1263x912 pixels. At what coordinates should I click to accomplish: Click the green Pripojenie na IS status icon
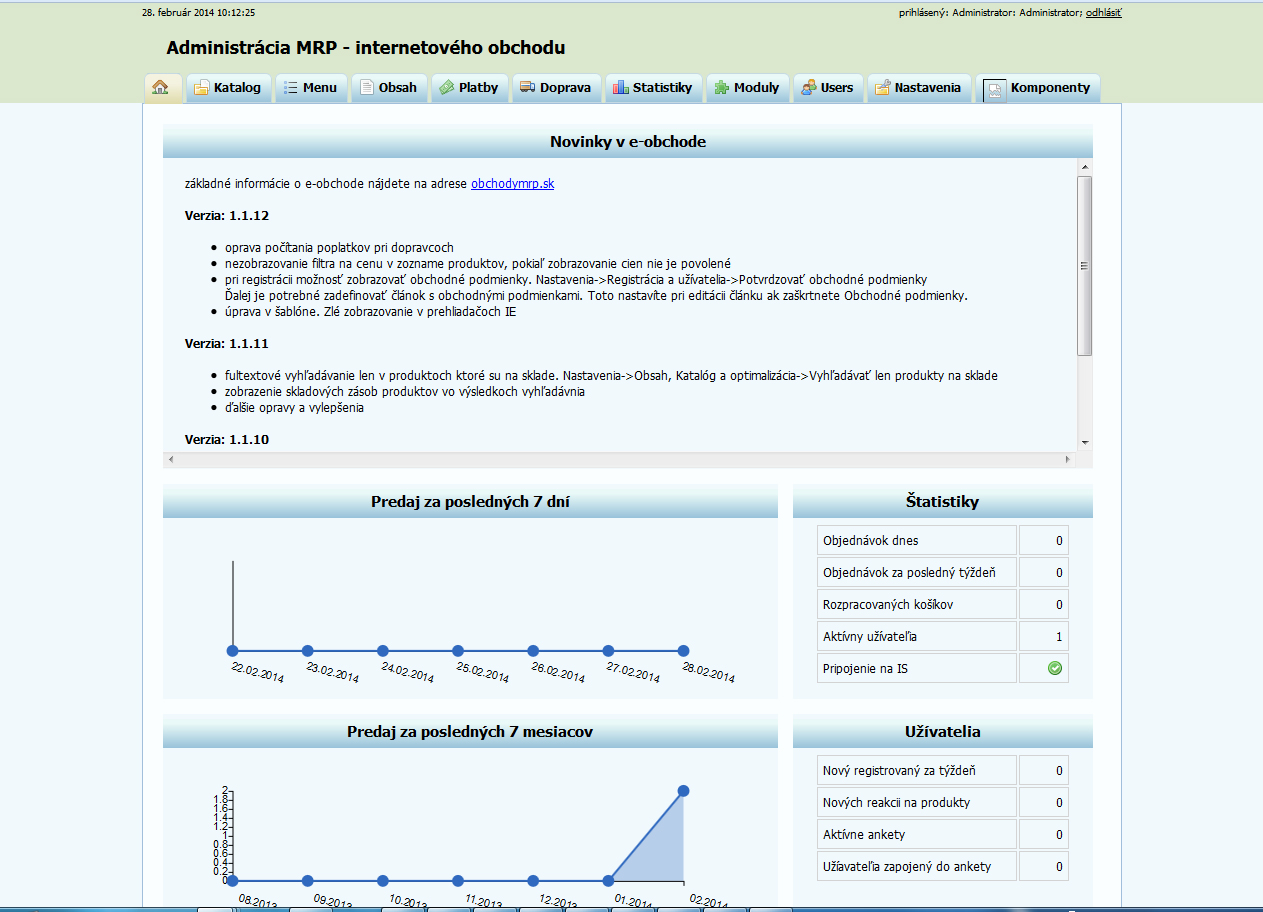click(1055, 668)
